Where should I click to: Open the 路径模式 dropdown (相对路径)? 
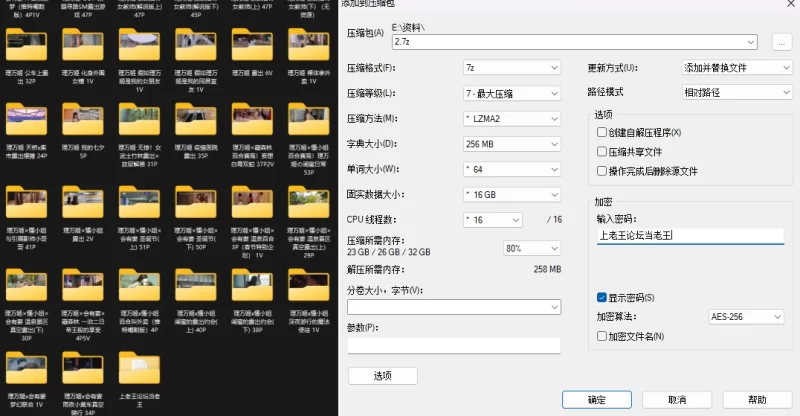[x=737, y=92]
